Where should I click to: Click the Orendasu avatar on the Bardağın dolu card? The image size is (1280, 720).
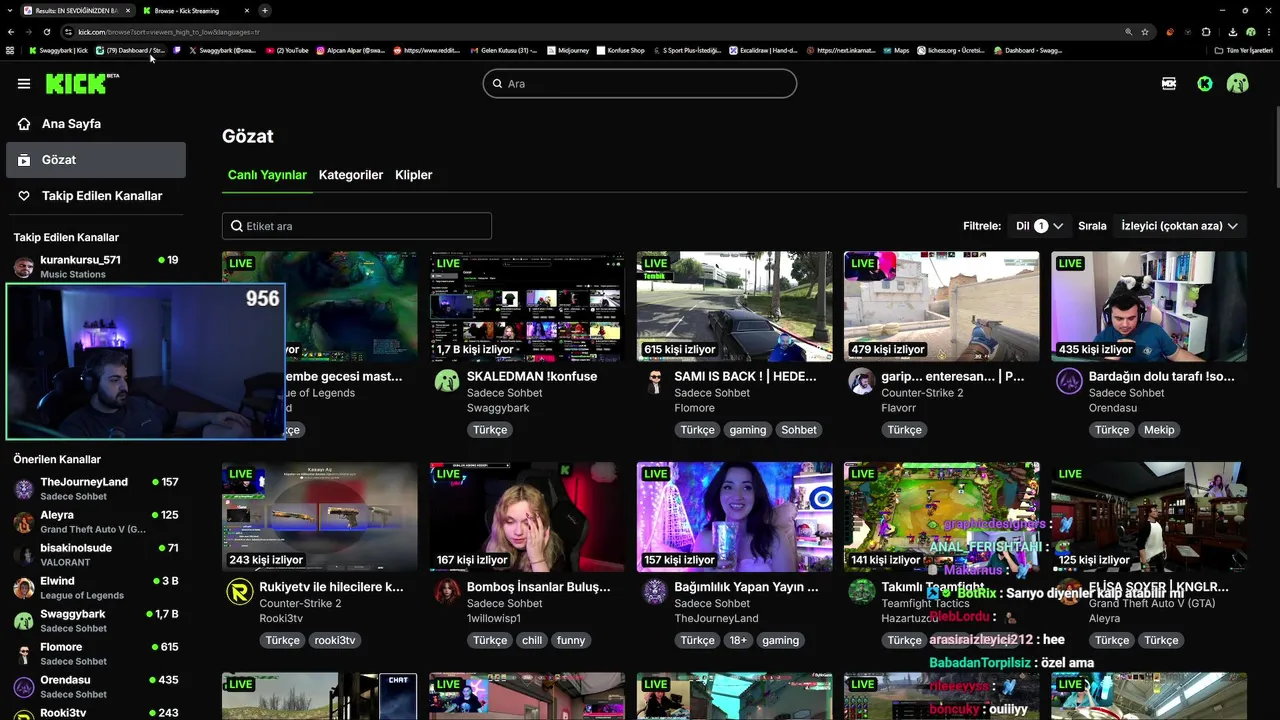[1069, 381]
